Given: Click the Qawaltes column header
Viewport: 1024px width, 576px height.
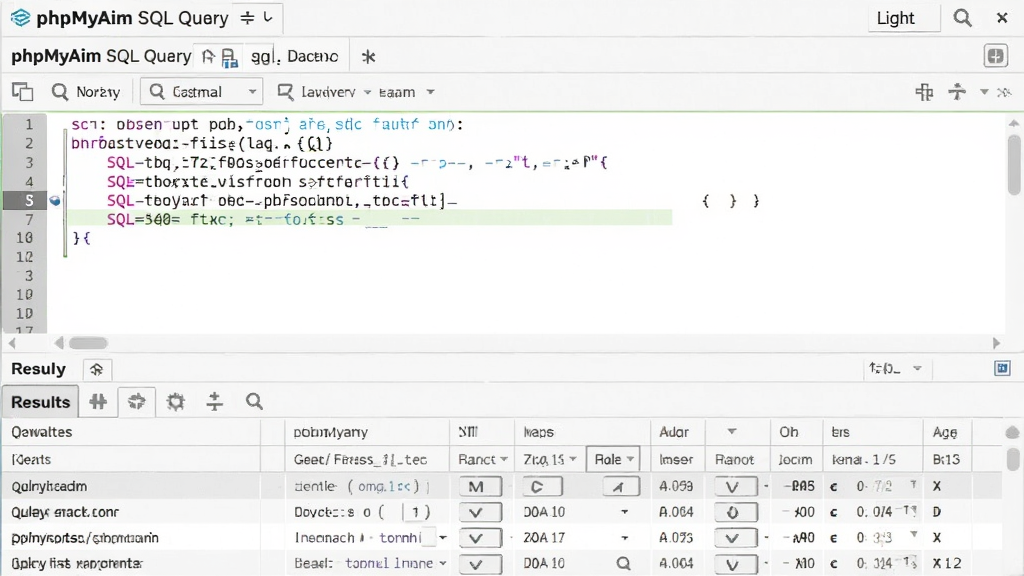Looking at the screenshot, I should tap(42, 432).
